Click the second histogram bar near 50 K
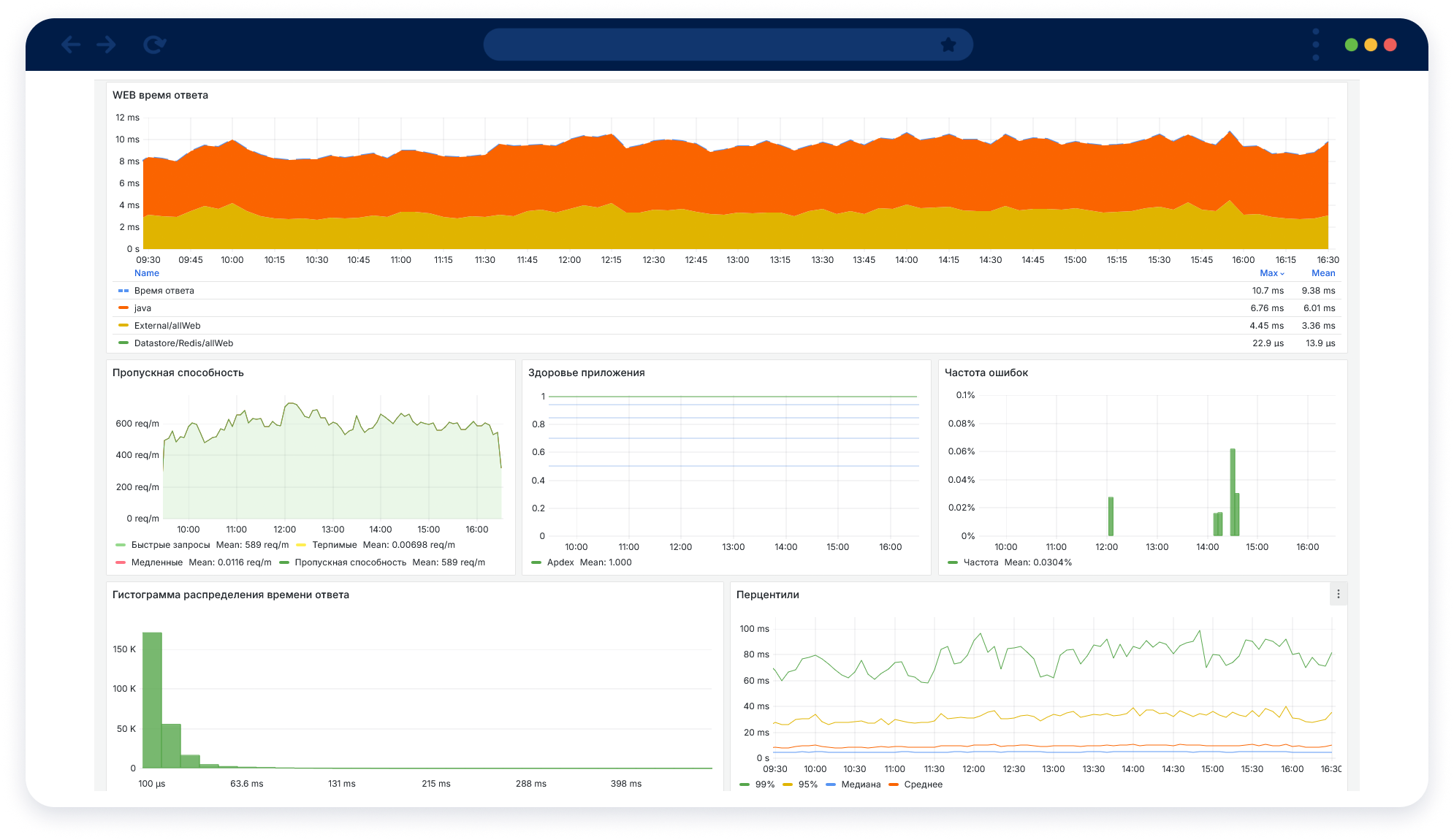1454x840 pixels. [171, 746]
